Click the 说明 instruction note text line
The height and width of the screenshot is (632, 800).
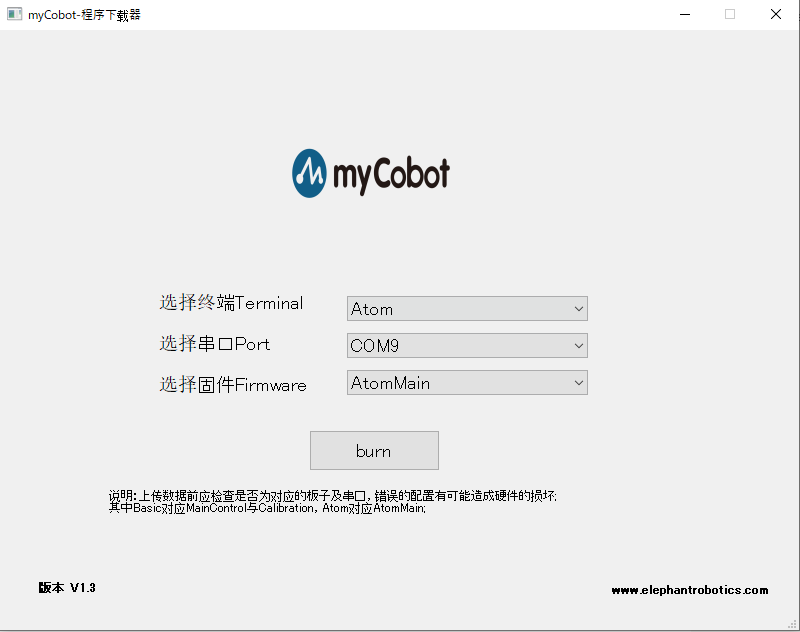[x=333, y=495]
